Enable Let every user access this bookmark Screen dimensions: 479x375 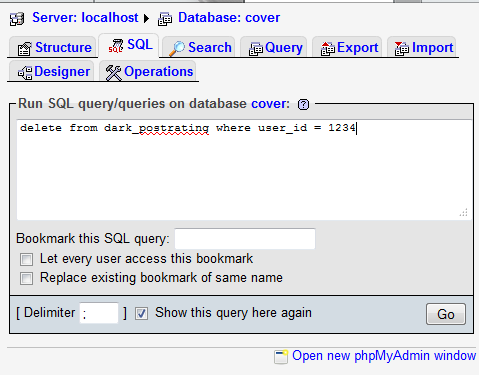click(x=26, y=259)
